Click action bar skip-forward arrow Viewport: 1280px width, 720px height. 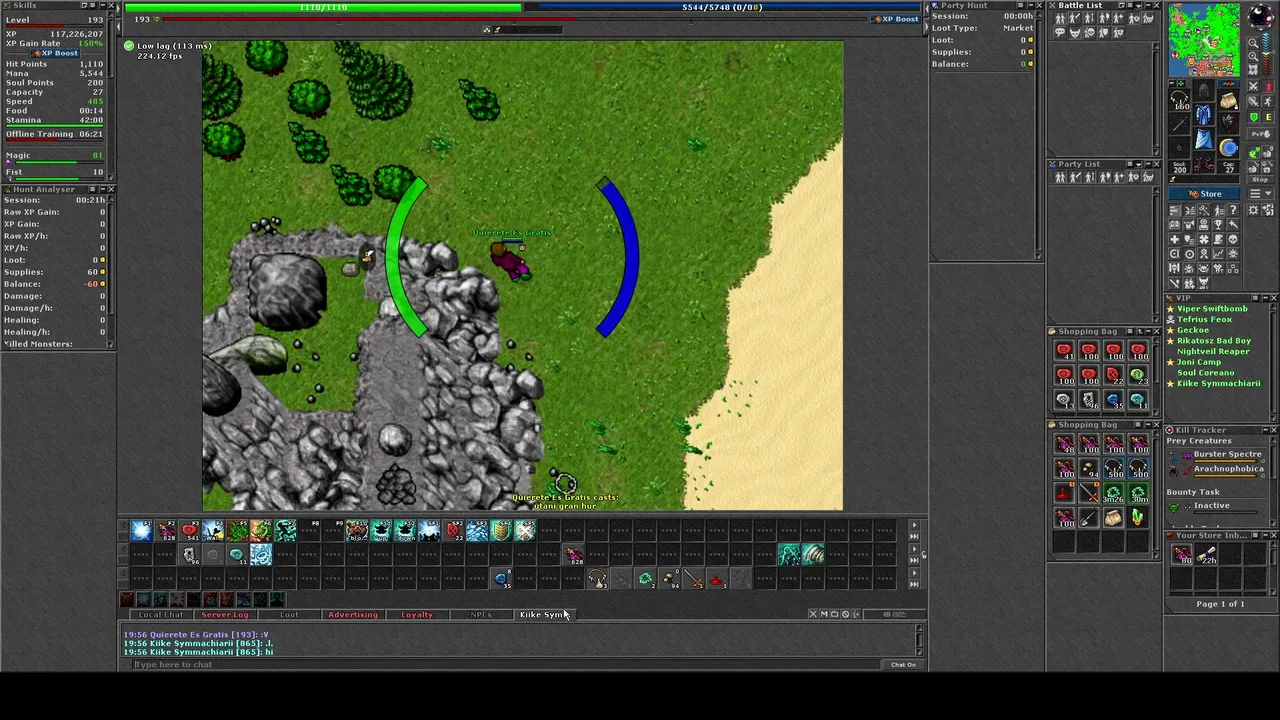tap(915, 536)
